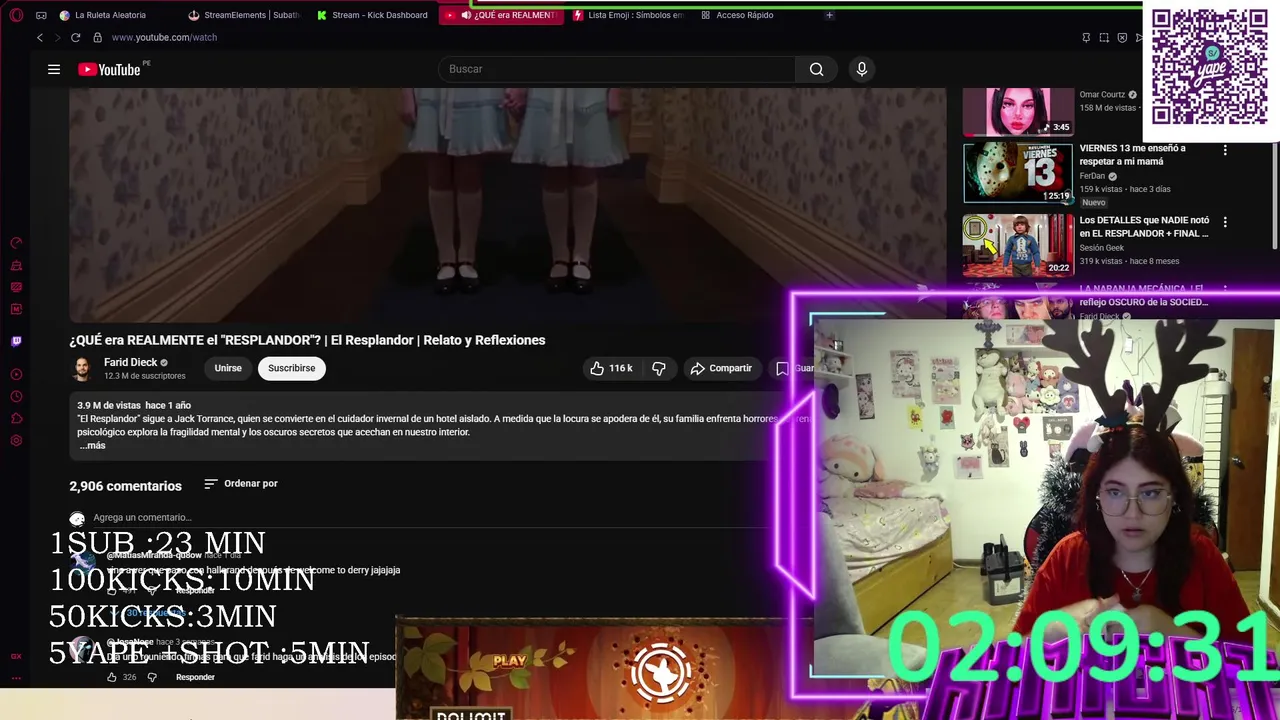Open GX Control speedometer in sidebar
The width and height of the screenshot is (1280, 720).
coord(16,243)
